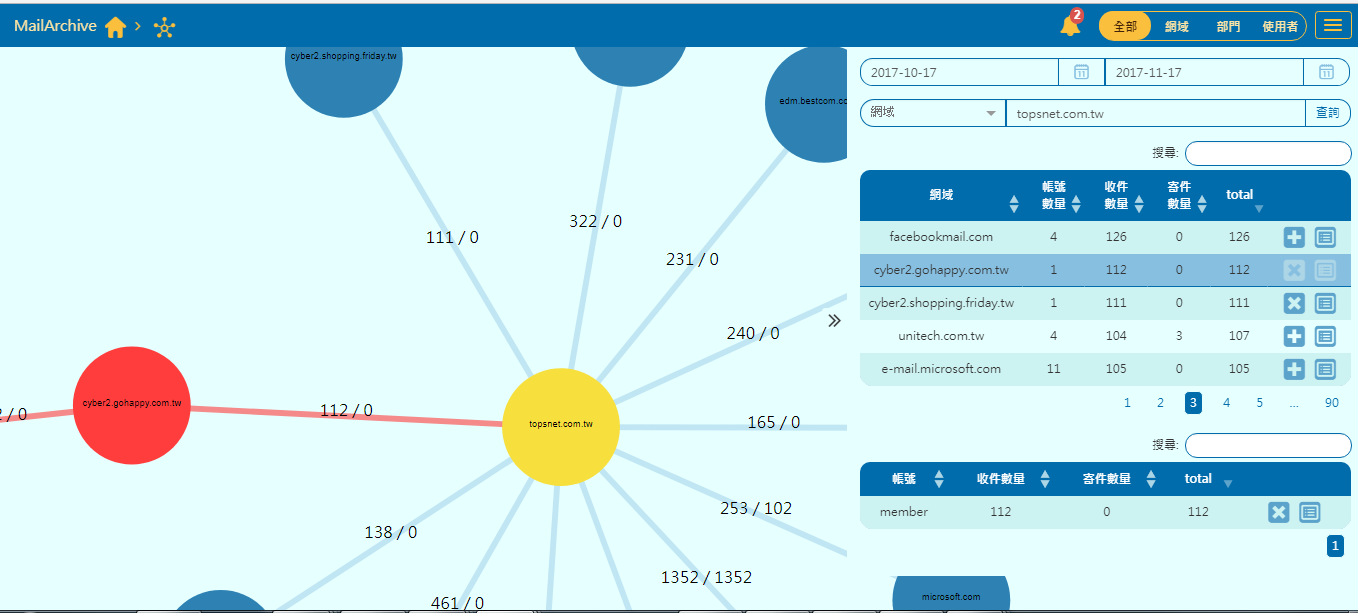This screenshot has width=1358, height=613.
Task: Focus the start date field 2017-10-17
Action: [x=960, y=72]
